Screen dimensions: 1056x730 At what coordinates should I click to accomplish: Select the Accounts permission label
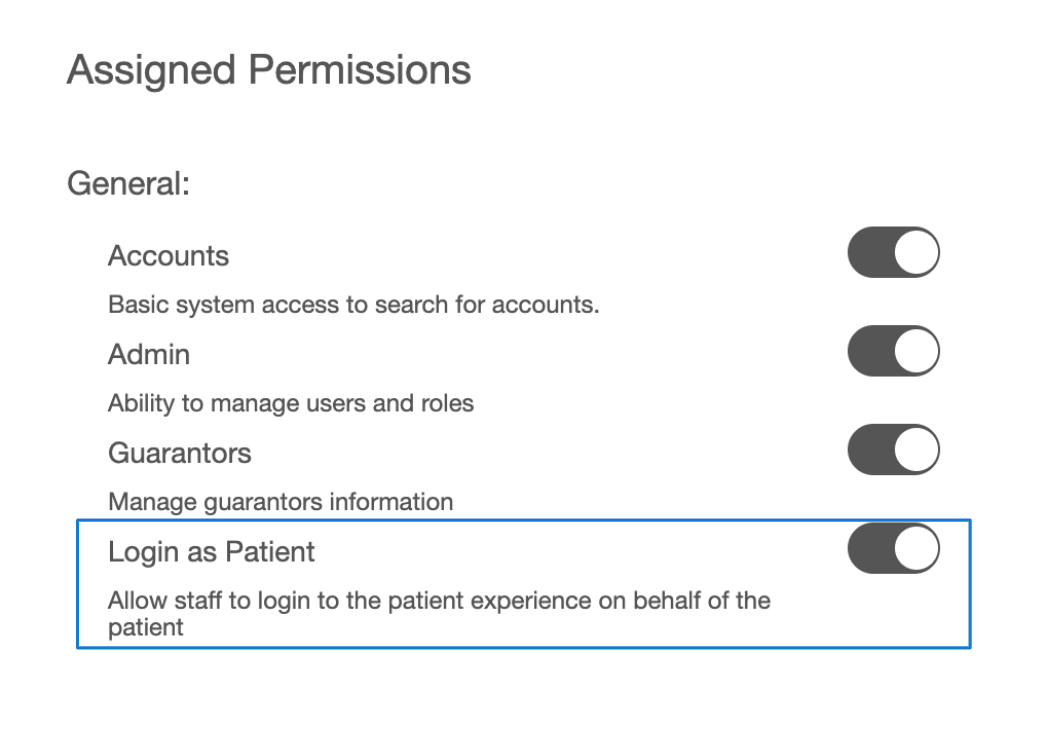point(168,256)
